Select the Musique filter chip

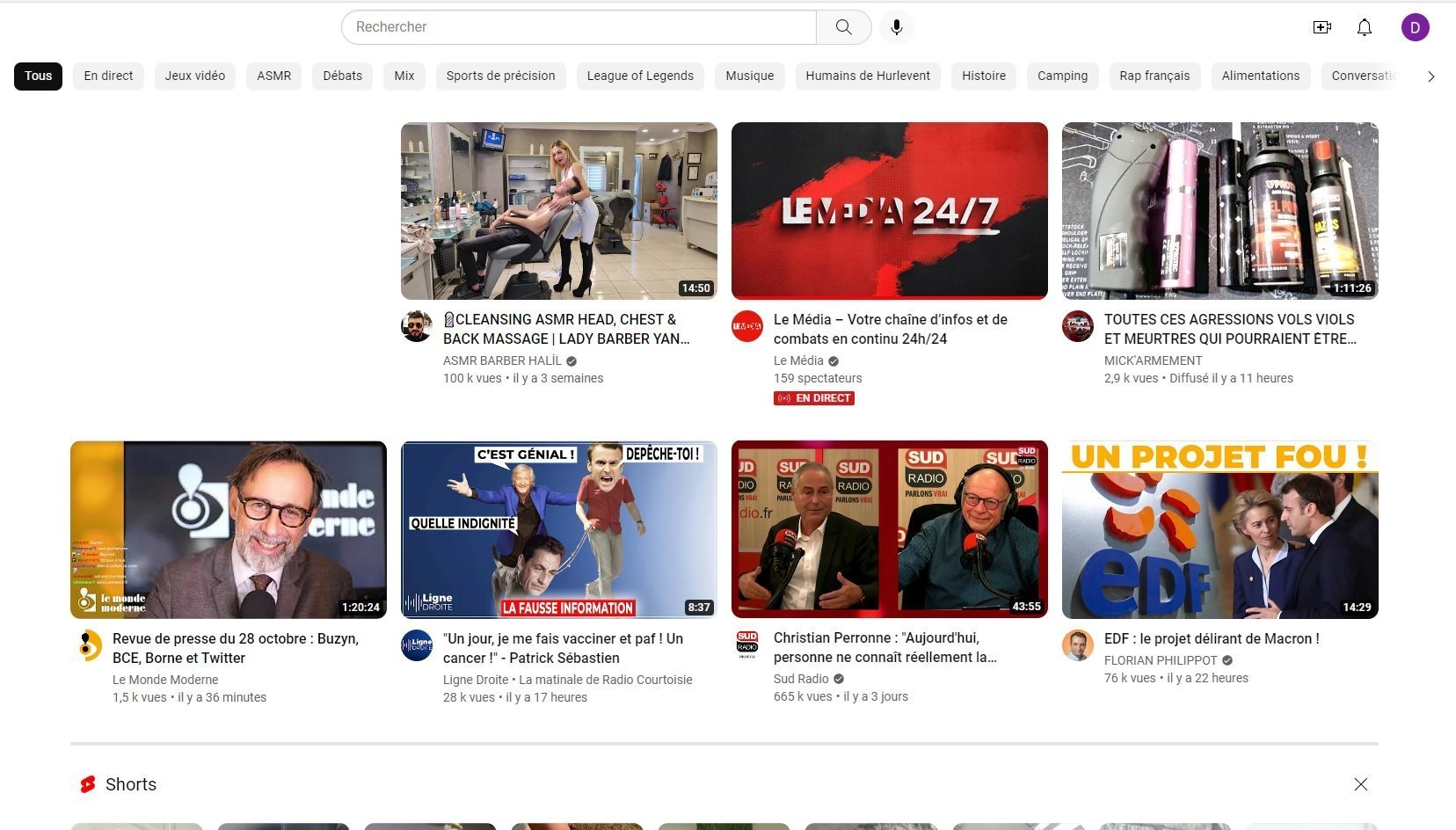point(750,76)
